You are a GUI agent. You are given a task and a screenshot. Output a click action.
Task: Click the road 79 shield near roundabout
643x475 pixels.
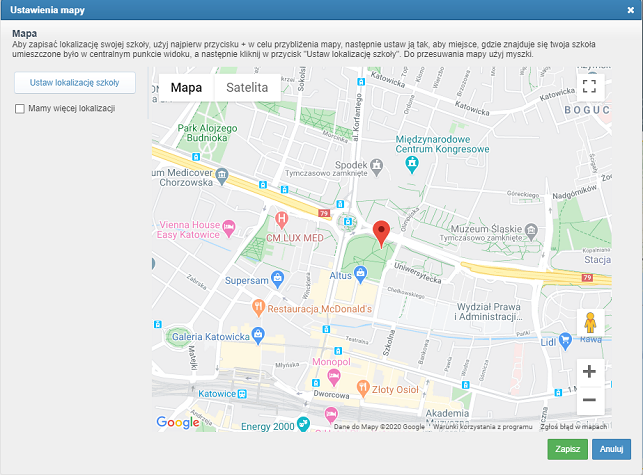pyautogui.click(x=324, y=213)
